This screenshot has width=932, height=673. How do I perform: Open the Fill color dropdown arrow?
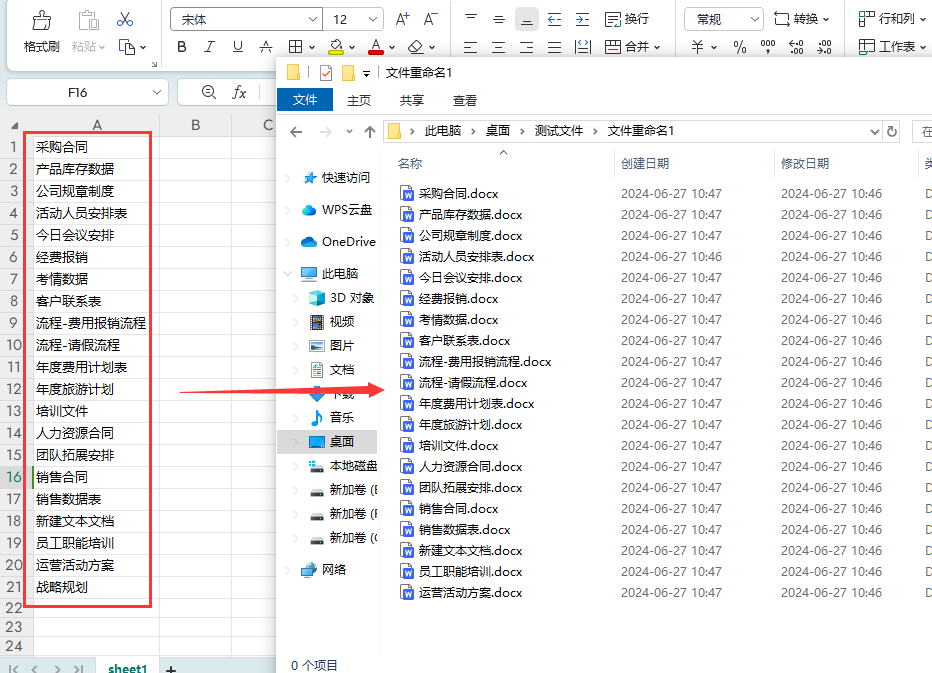coord(352,48)
